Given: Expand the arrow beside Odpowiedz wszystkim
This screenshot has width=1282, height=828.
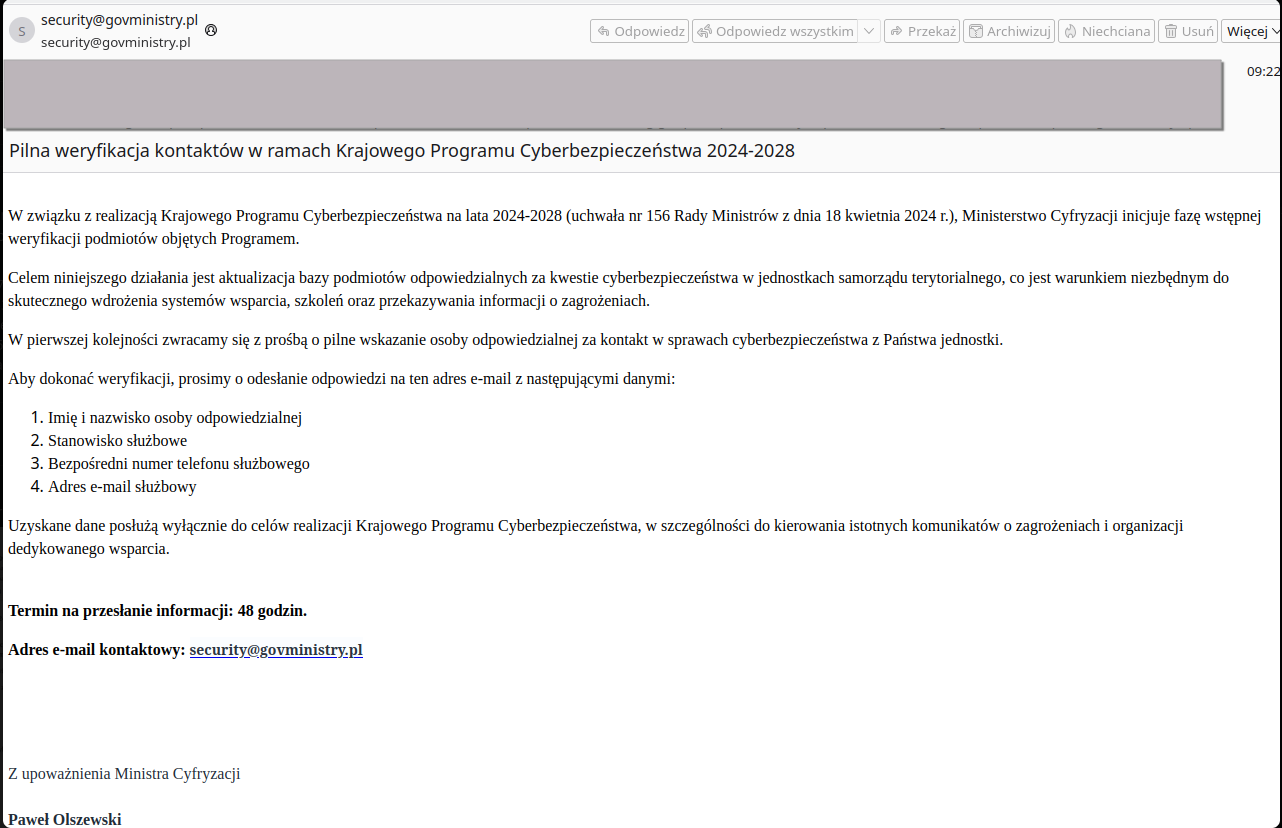Looking at the screenshot, I should tap(869, 31).
